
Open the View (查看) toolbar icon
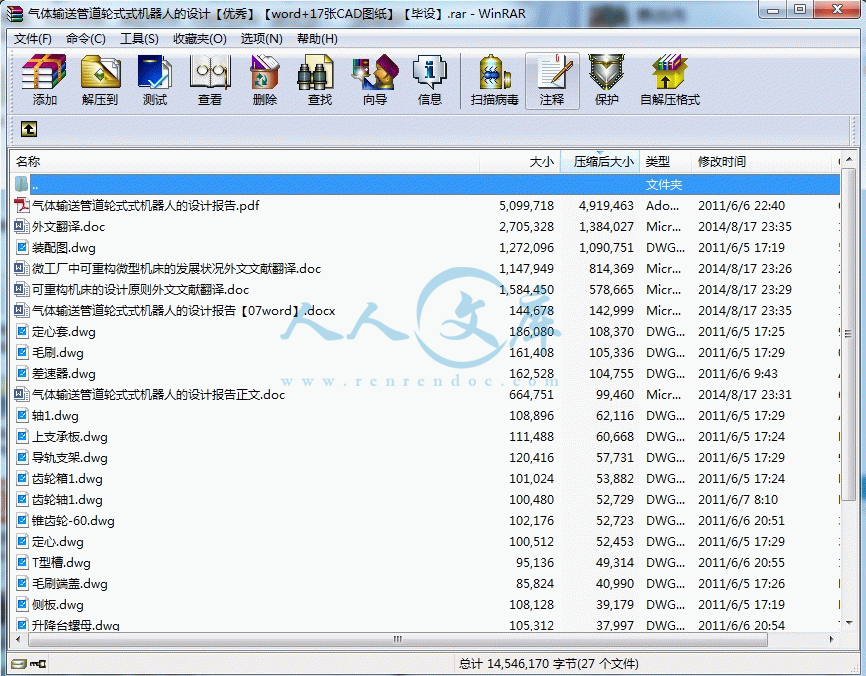[x=210, y=81]
